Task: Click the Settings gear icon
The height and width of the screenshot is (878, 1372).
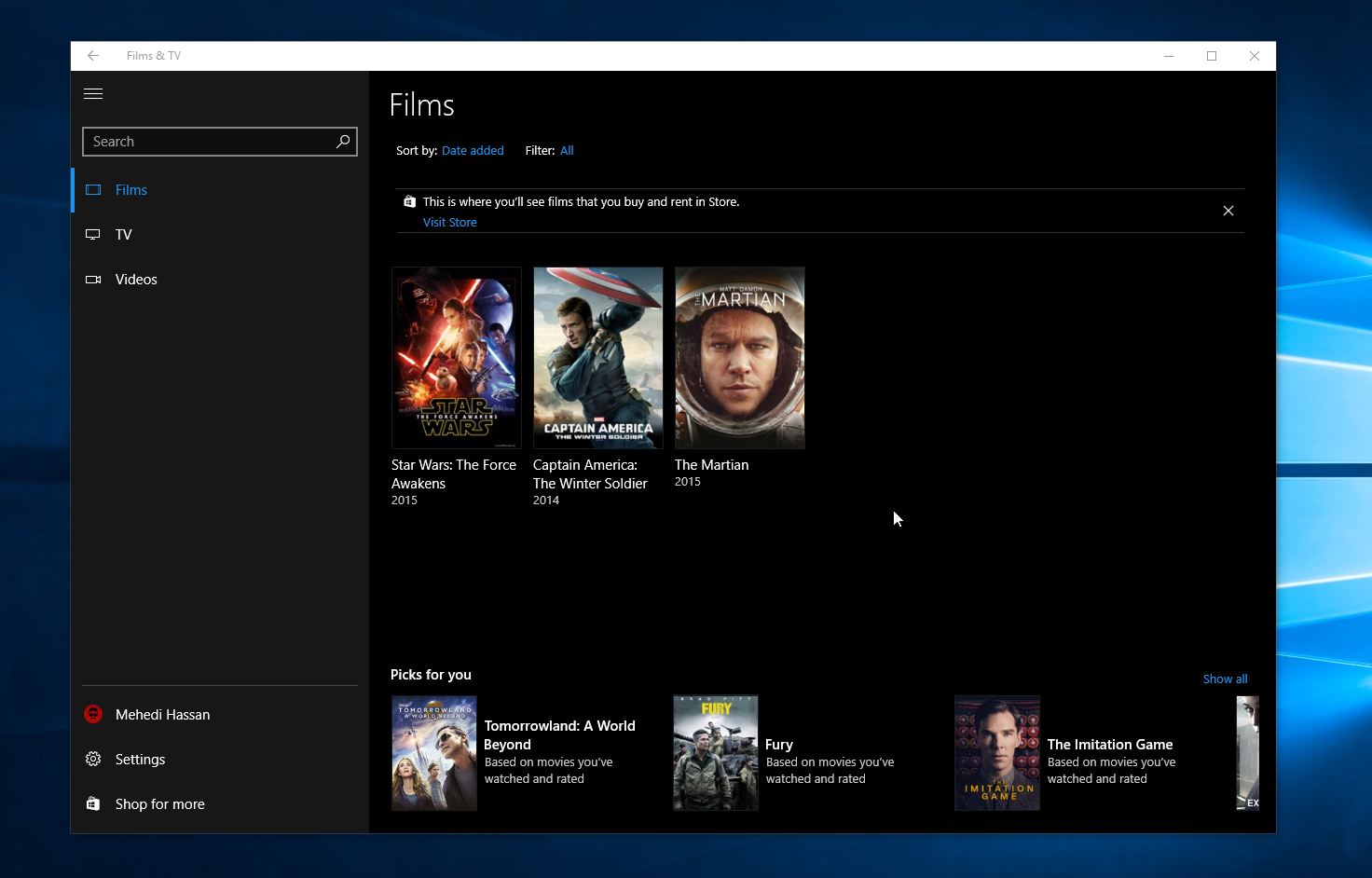Action: pos(93,759)
